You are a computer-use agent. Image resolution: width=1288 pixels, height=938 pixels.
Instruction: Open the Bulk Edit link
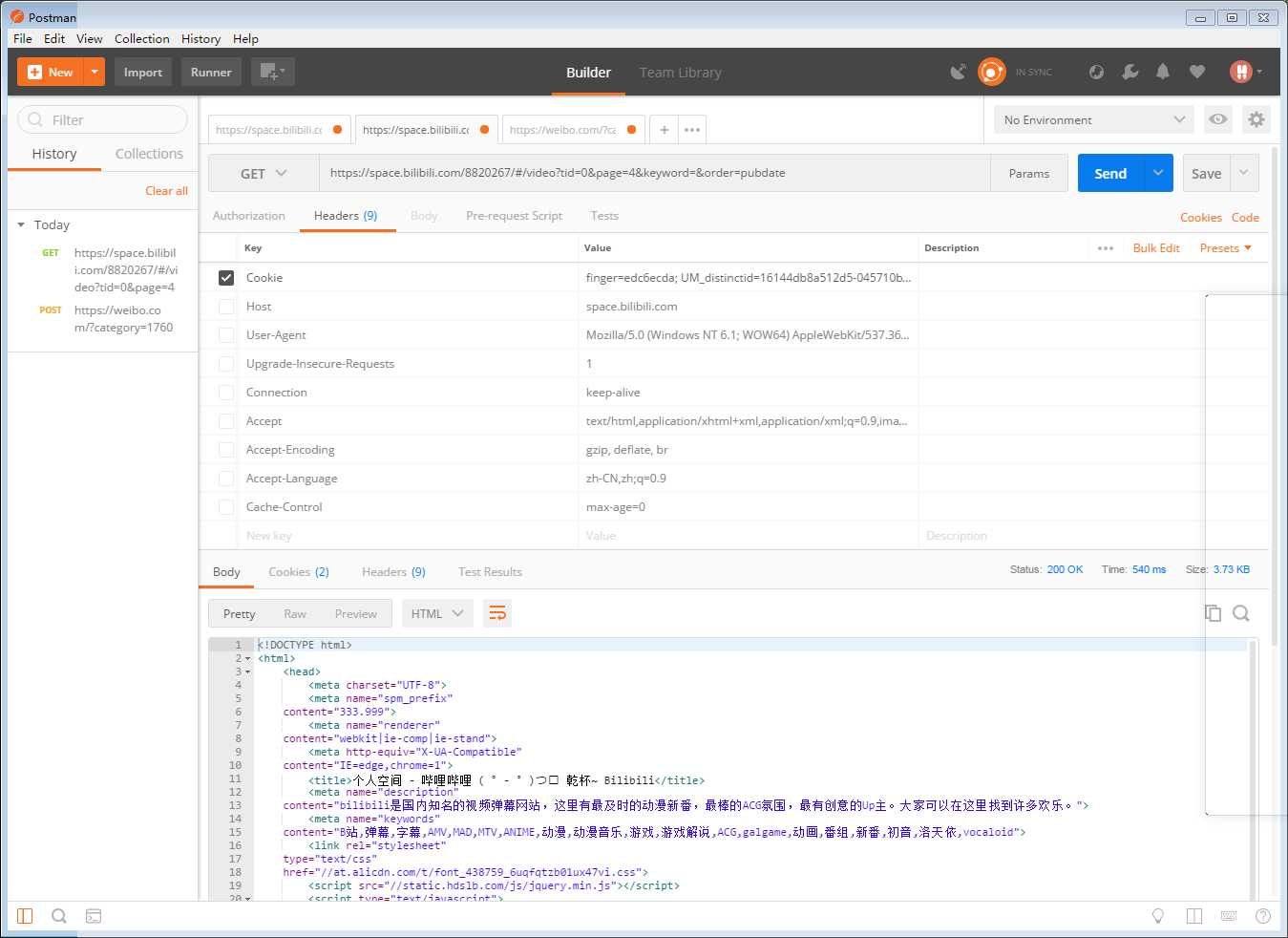tap(1156, 248)
